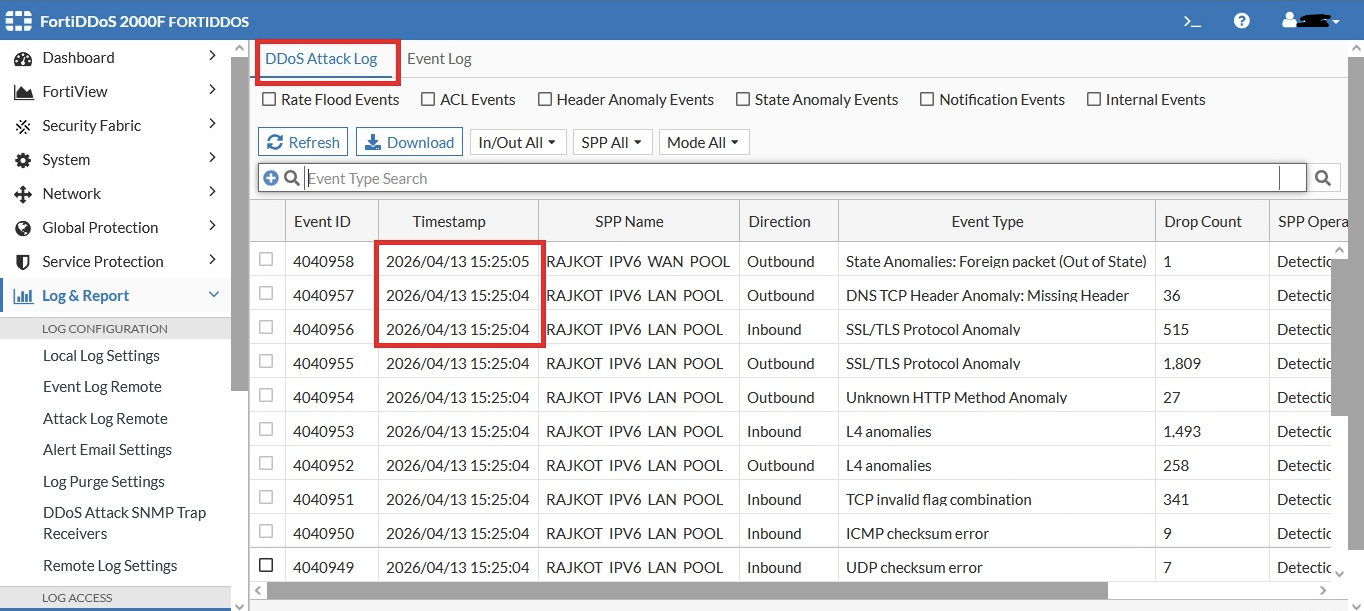The height and width of the screenshot is (611, 1364).
Task: Click the Log & Report bar chart icon
Action: click(23, 296)
